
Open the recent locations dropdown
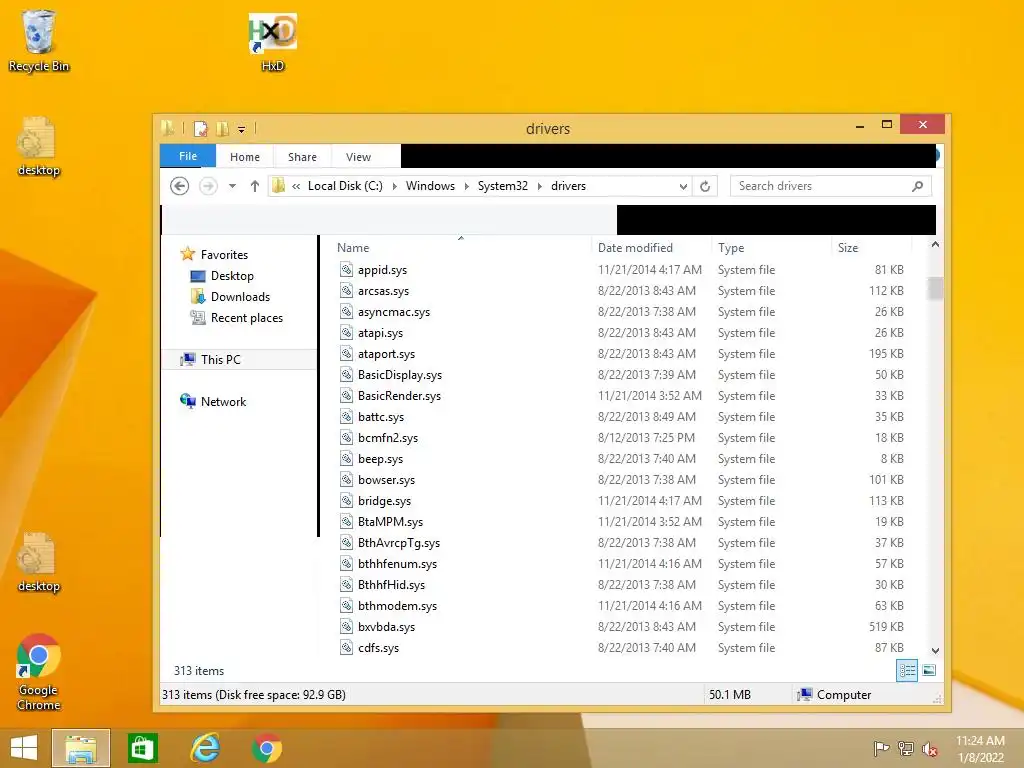click(x=232, y=186)
